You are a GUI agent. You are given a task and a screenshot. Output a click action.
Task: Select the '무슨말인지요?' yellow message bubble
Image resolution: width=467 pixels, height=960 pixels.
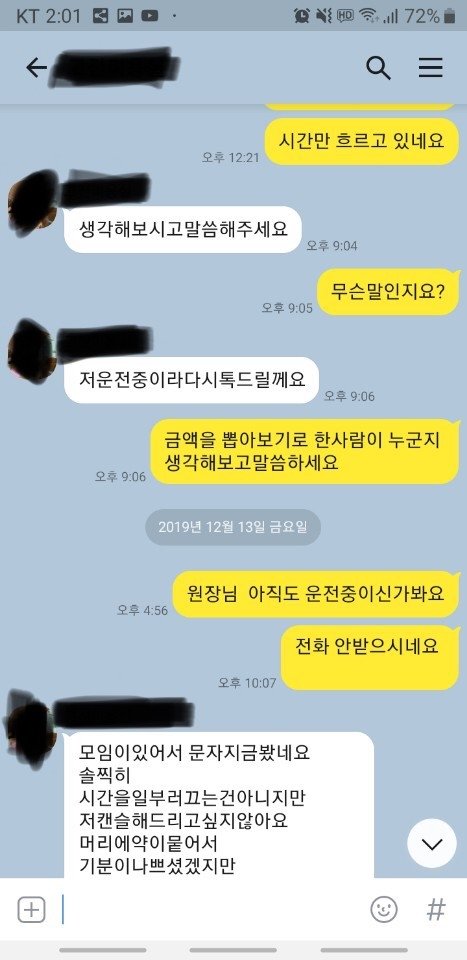388,292
